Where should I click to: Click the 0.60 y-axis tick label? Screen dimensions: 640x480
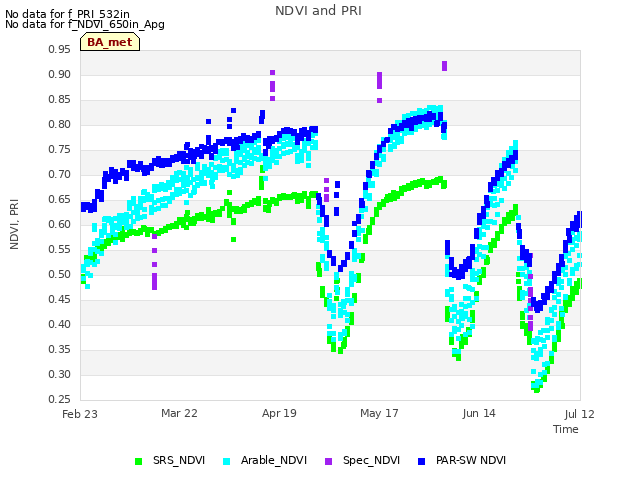[60, 224]
